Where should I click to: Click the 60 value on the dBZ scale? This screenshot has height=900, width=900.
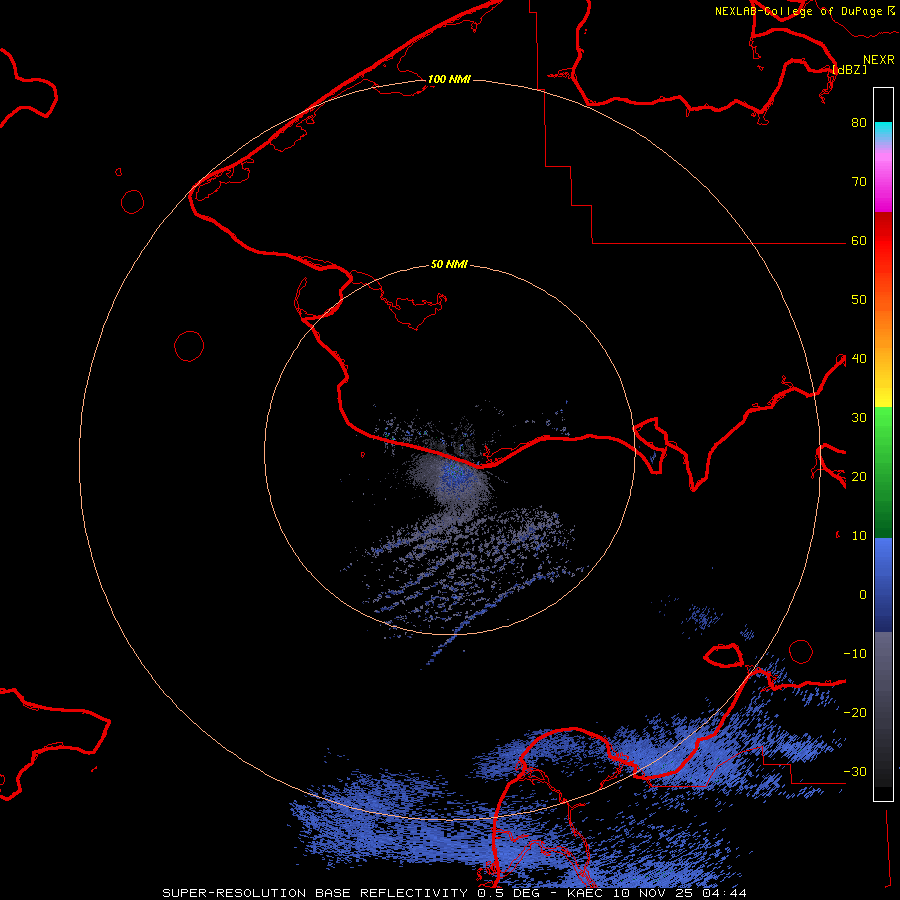click(859, 240)
